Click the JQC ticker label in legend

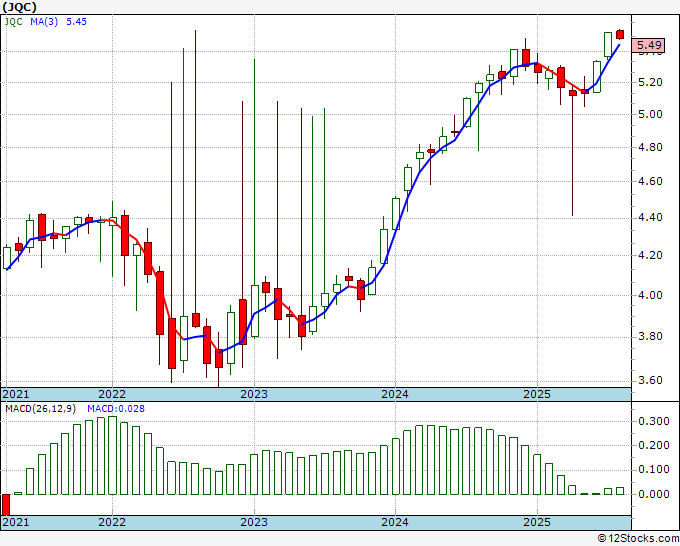[13, 22]
